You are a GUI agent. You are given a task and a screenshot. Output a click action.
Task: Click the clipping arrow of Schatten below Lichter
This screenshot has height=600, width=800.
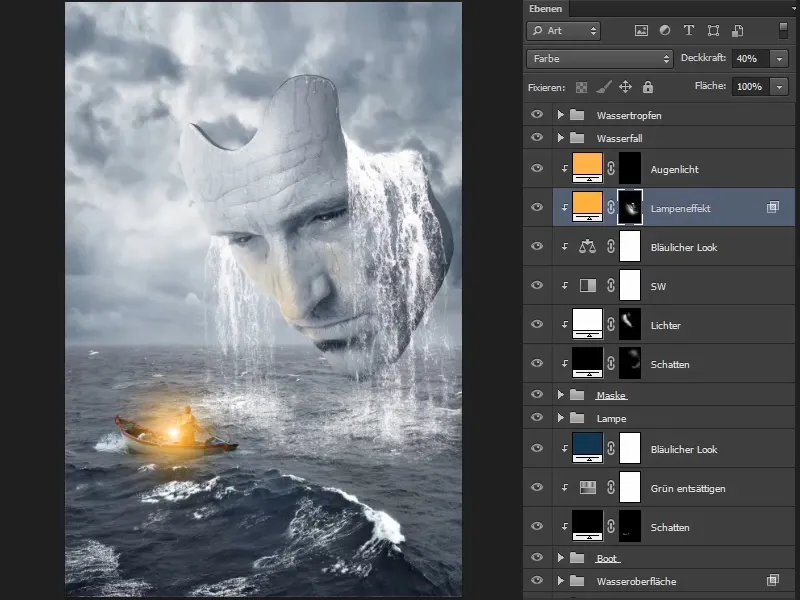(x=565, y=363)
